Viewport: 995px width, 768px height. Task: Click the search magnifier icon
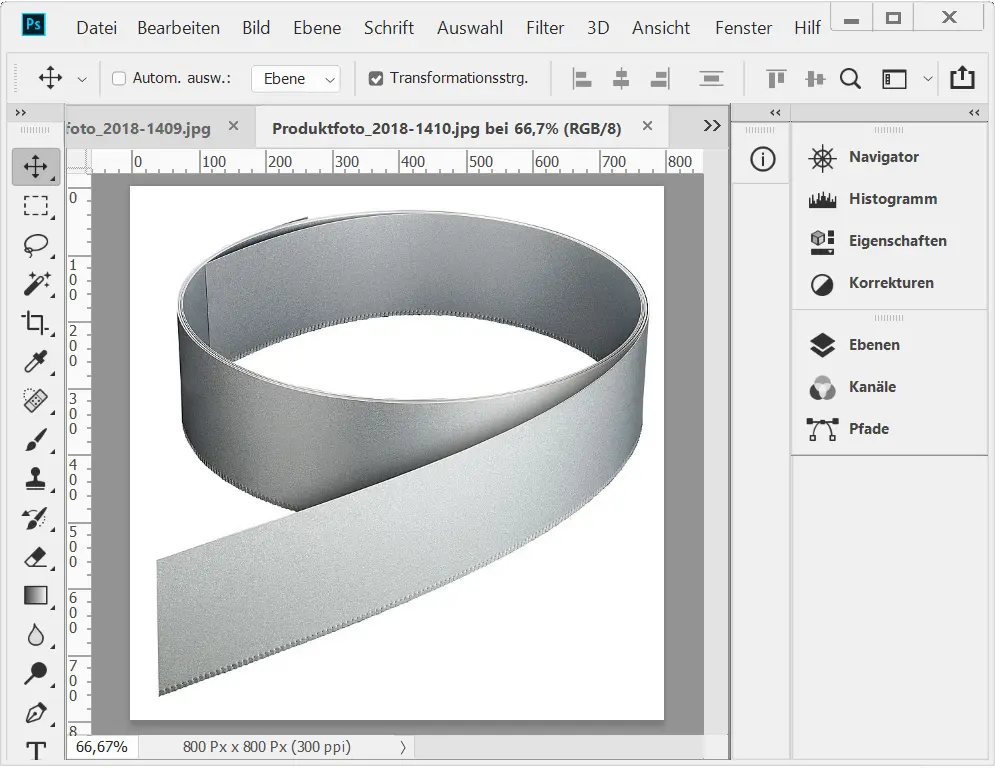point(850,78)
